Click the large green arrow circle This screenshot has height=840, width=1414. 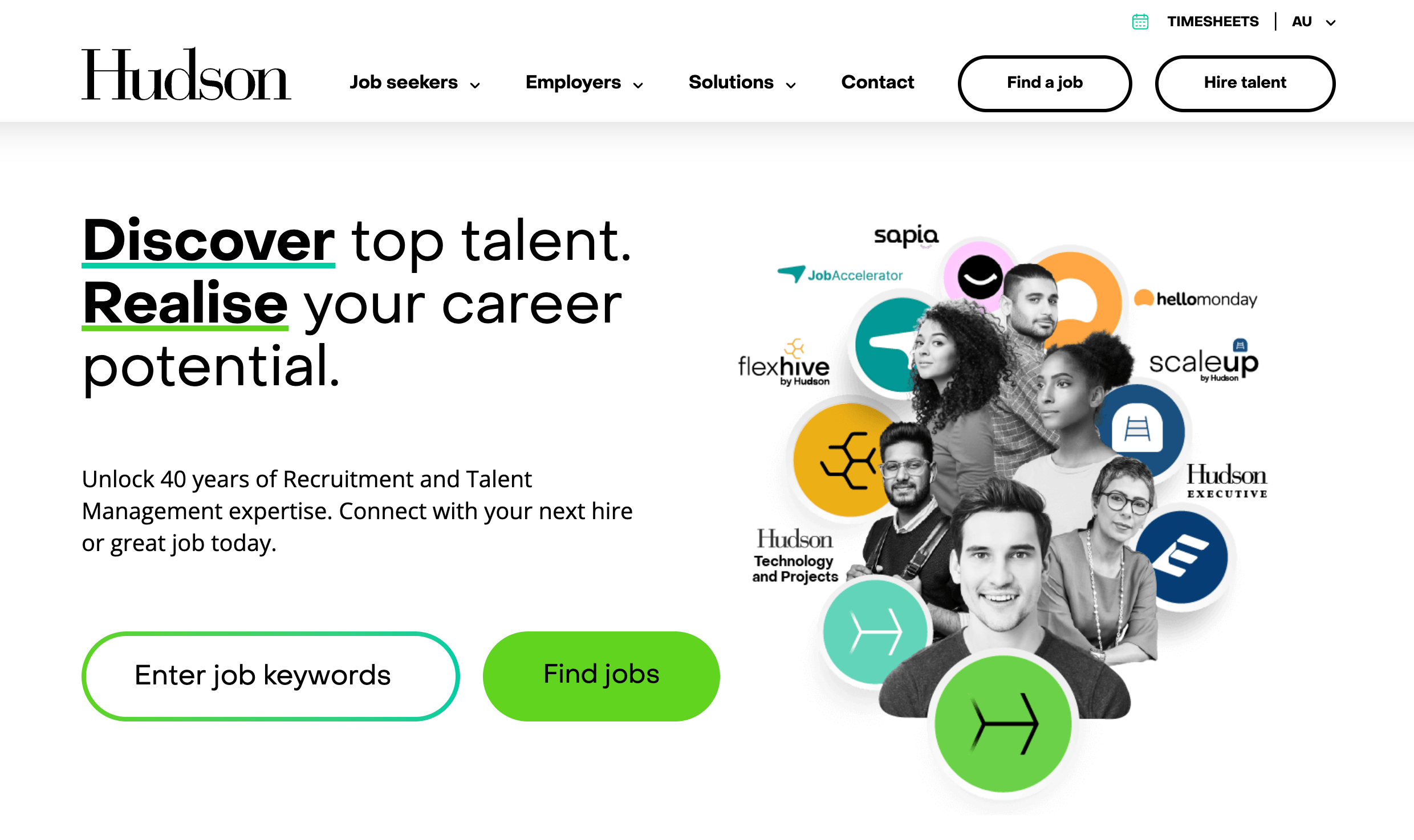pyautogui.click(x=1004, y=724)
